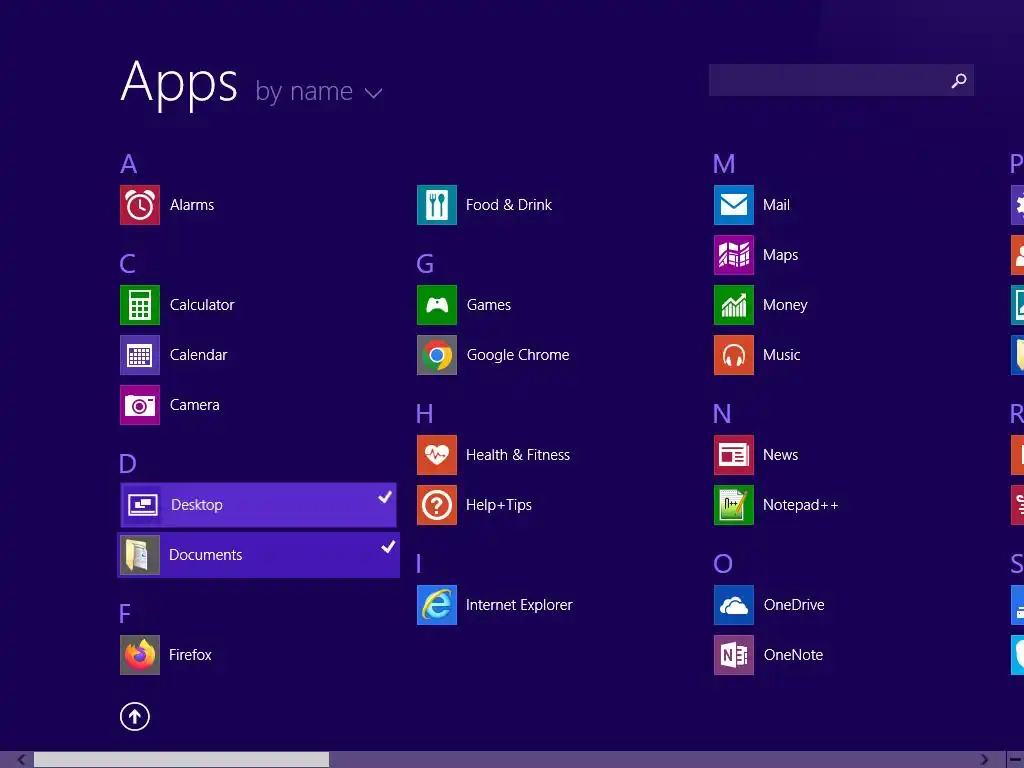
Task: Click the 'Alarms' label text
Action: click(192, 205)
